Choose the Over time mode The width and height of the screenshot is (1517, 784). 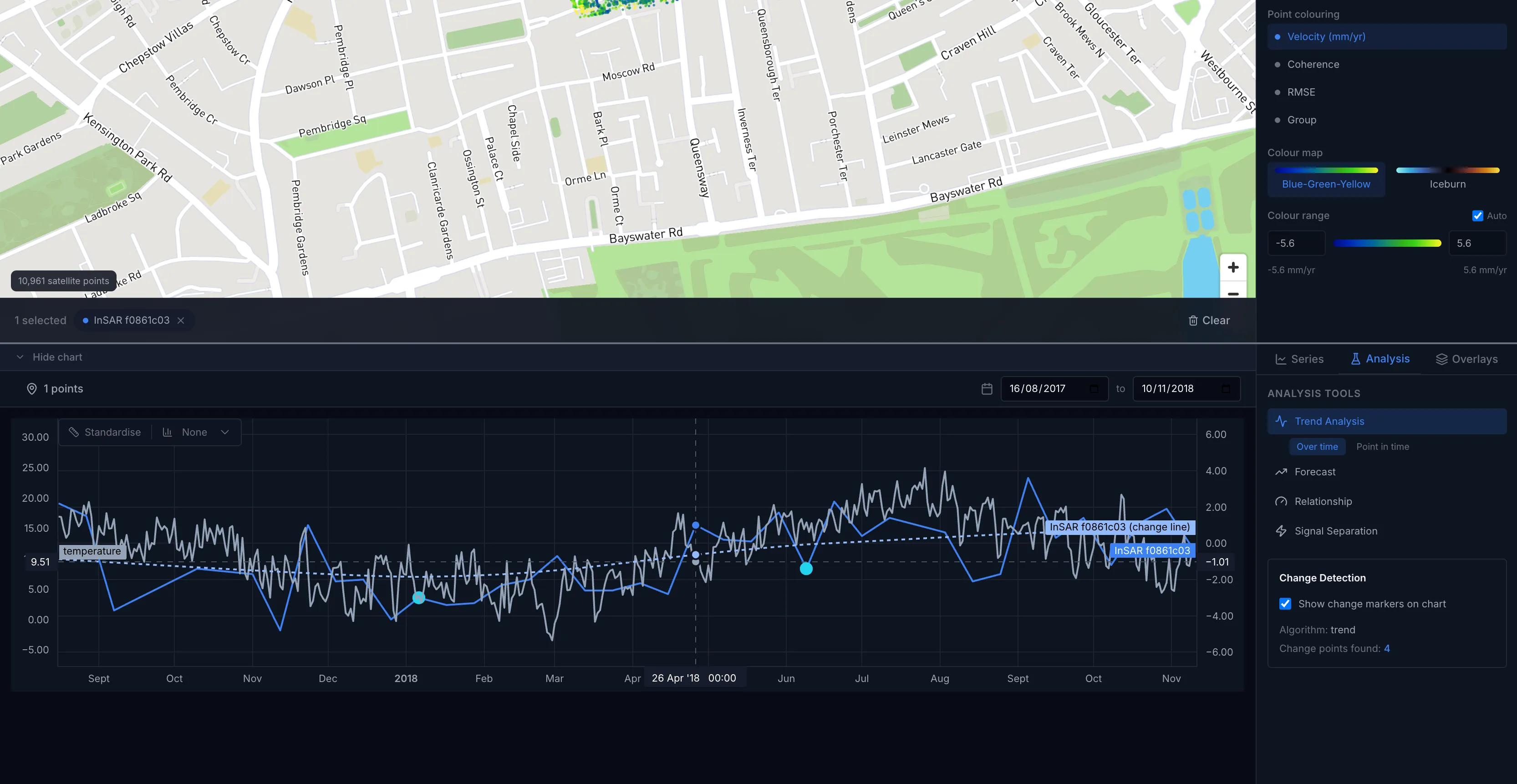pyautogui.click(x=1317, y=447)
